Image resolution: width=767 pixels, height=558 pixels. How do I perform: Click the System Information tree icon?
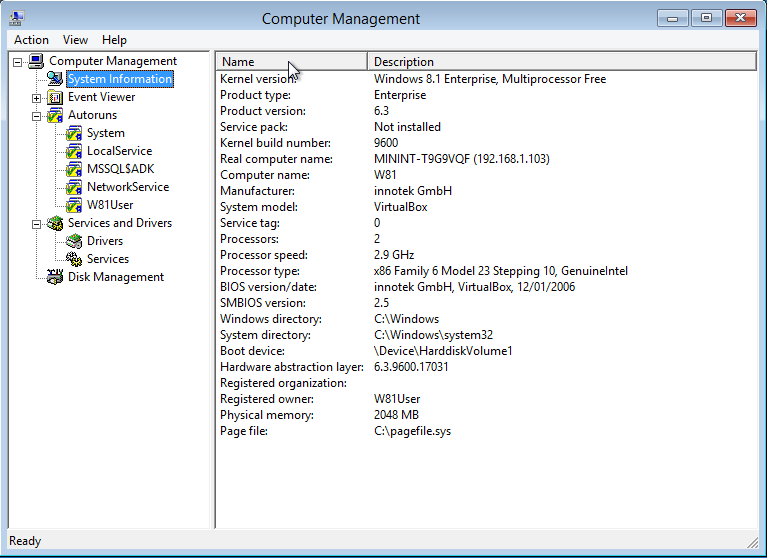click(55, 79)
